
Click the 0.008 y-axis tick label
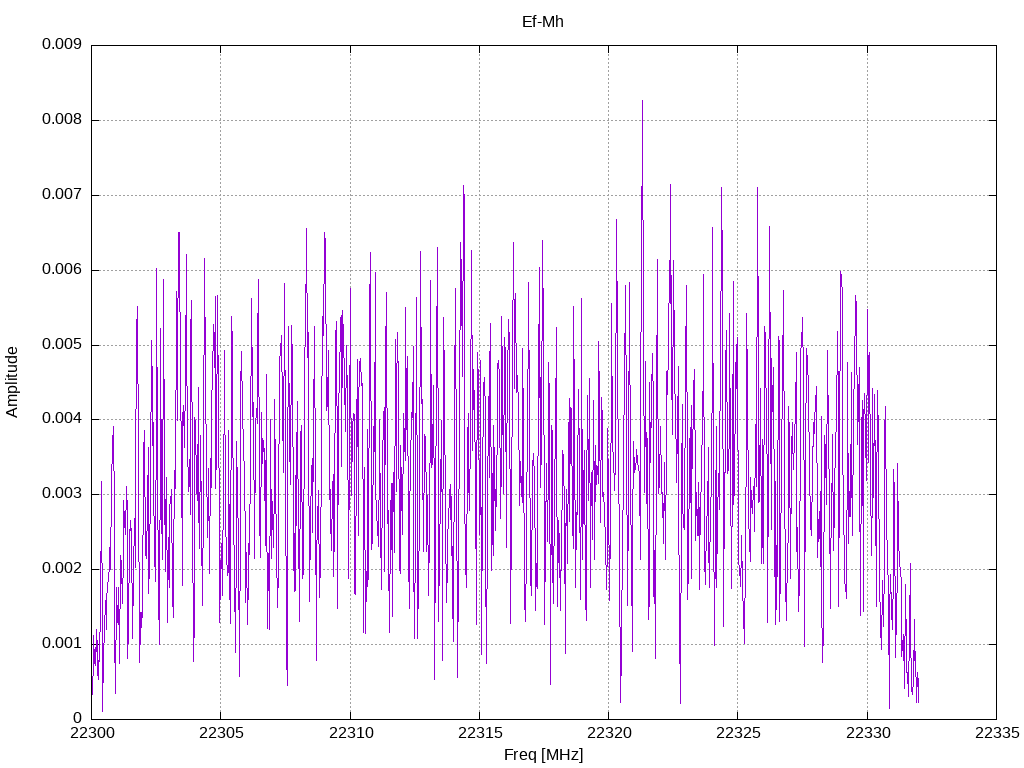[x=62, y=120]
